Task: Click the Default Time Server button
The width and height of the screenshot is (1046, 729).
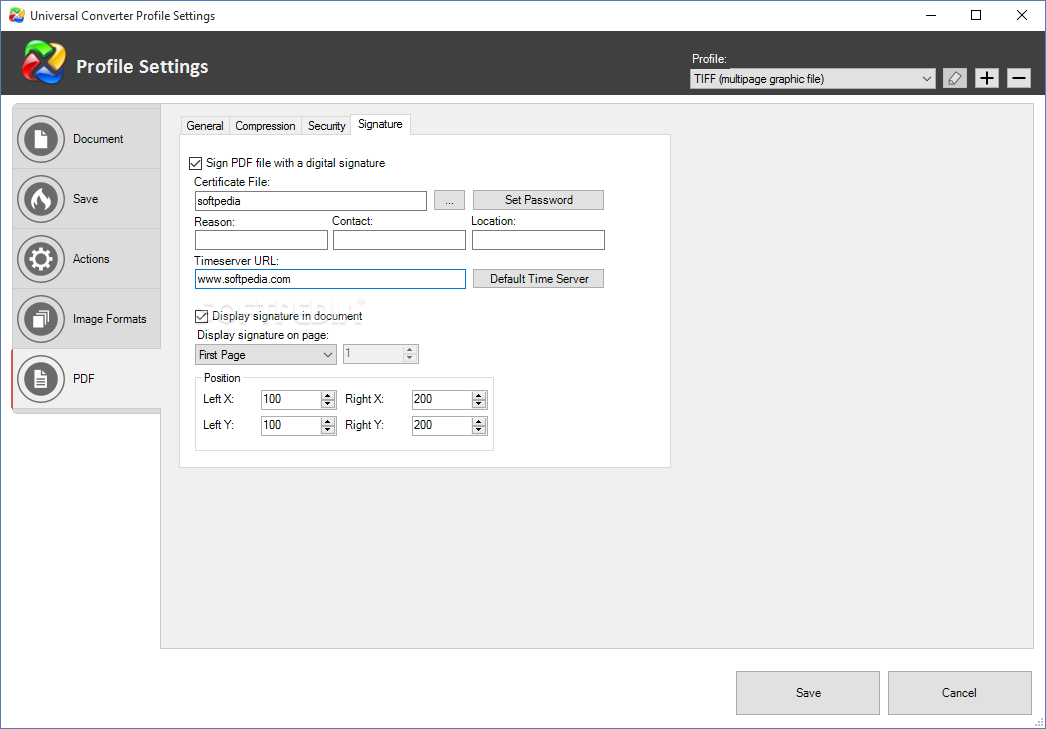Action: pyautogui.click(x=538, y=279)
